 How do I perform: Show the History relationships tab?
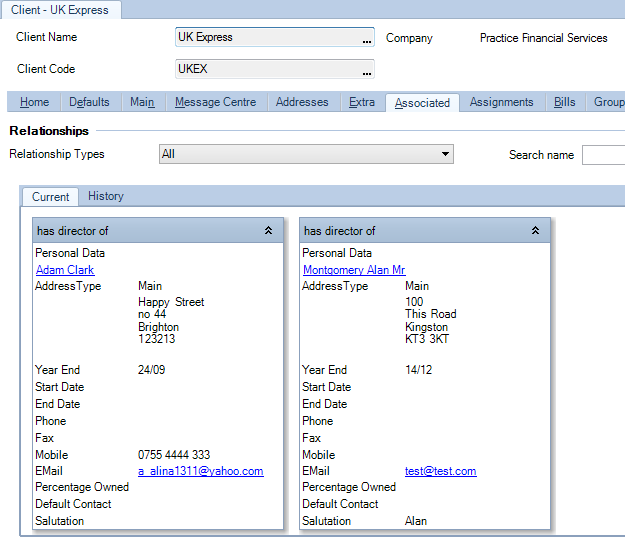pos(106,196)
